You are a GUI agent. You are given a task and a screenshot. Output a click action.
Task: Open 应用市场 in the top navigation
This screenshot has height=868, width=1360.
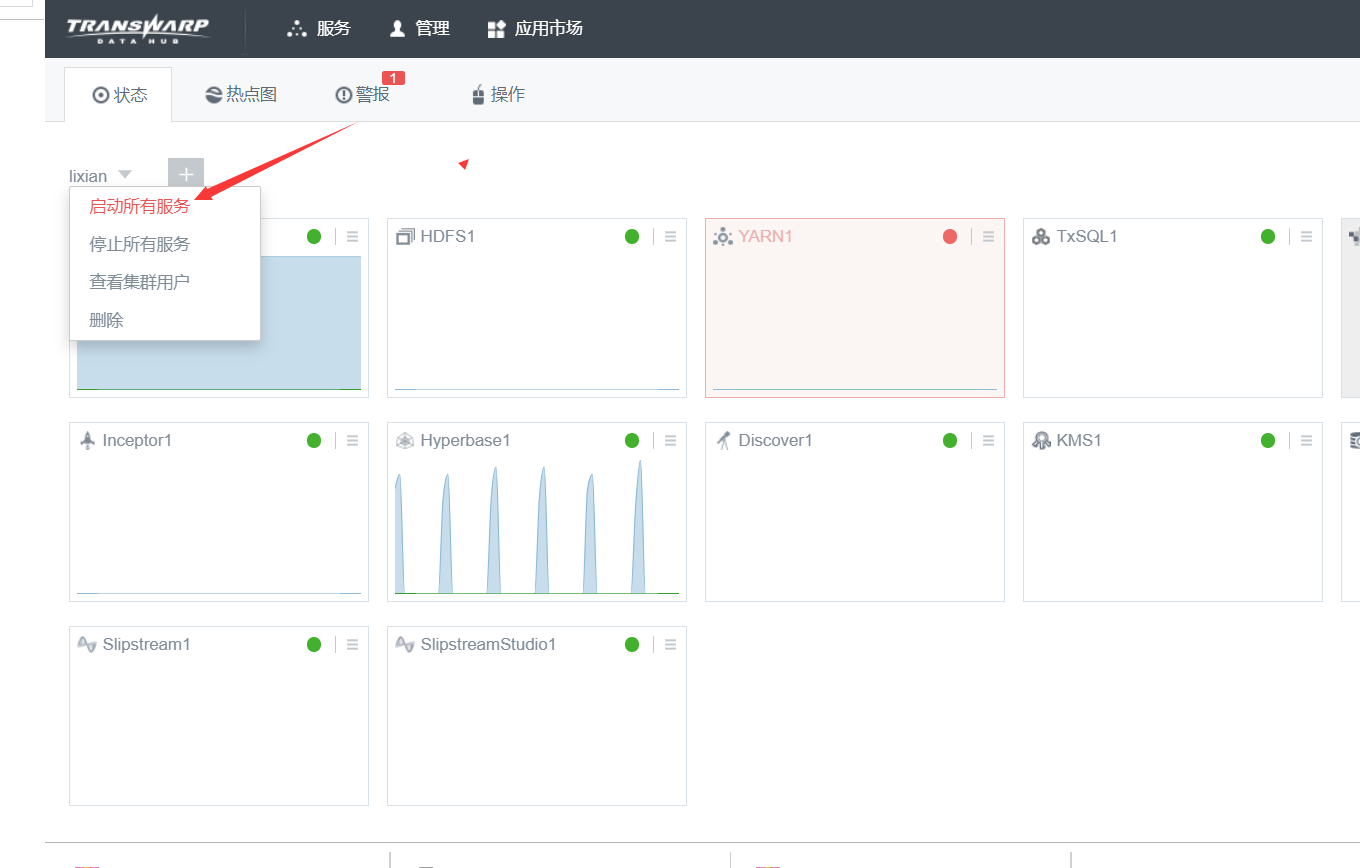[535, 28]
